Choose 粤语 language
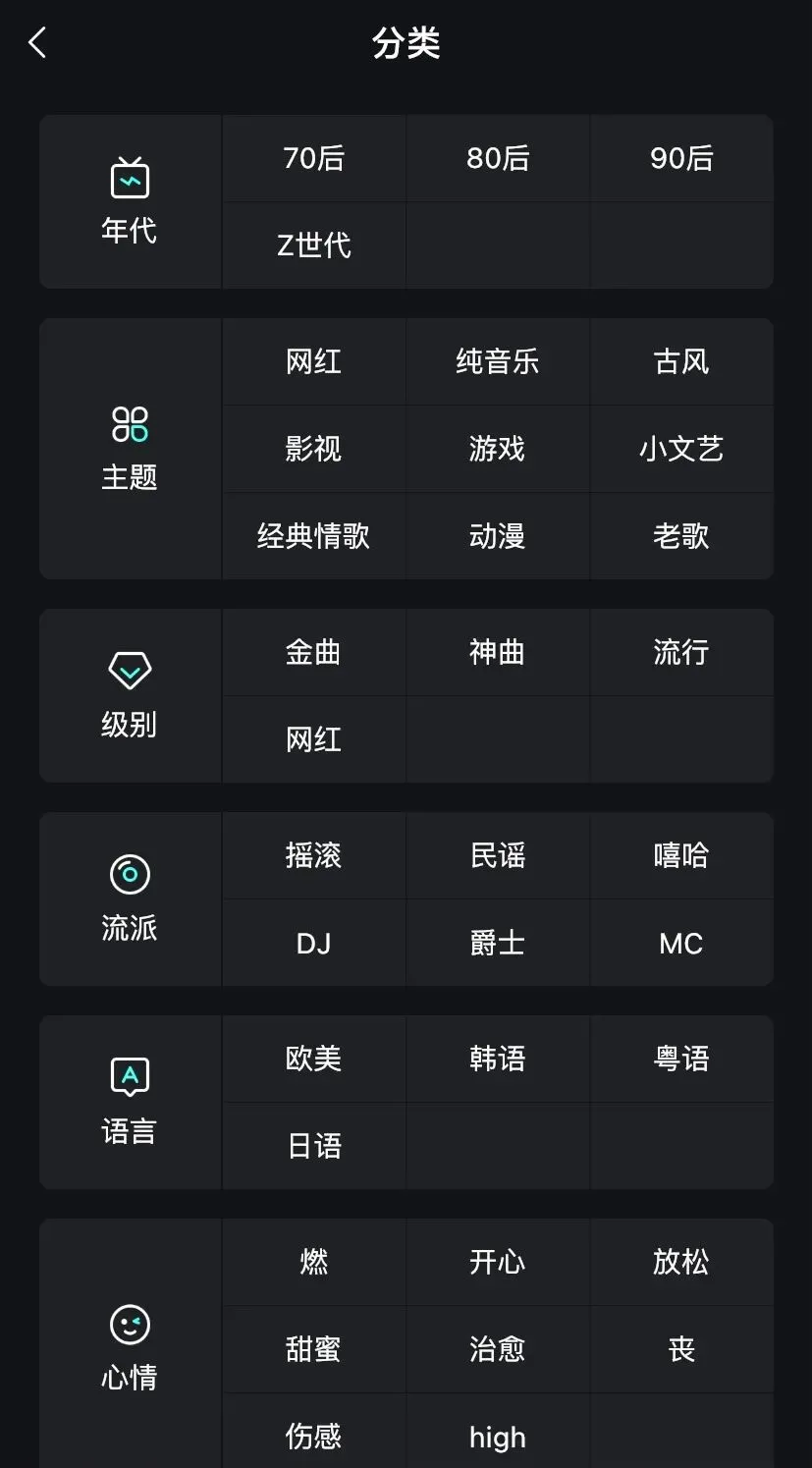The width and height of the screenshot is (812, 1468). [x=681, y=1060]
